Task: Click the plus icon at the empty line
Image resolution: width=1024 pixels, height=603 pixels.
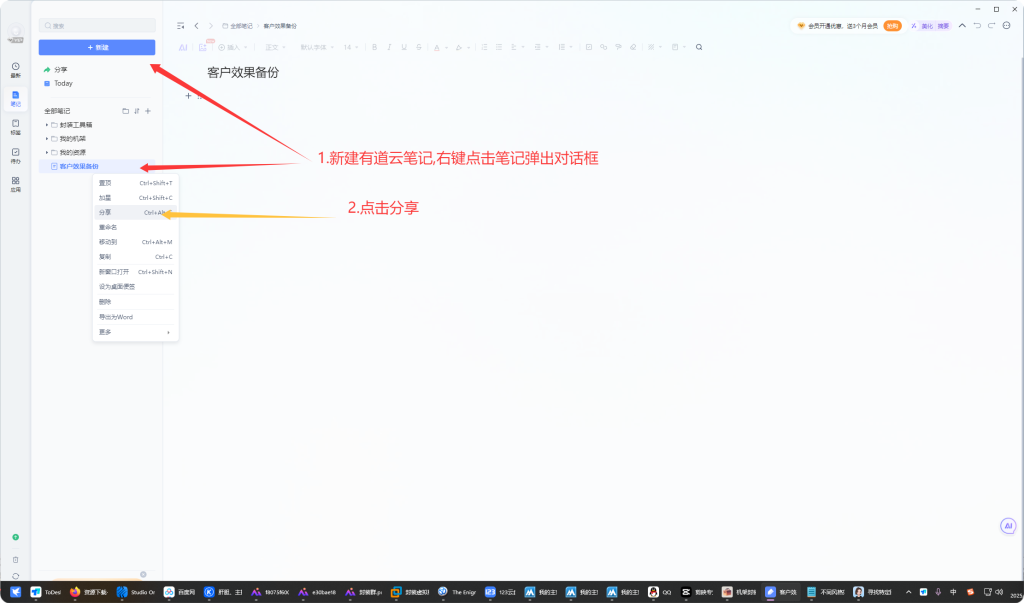Action: tap(189, 96)
